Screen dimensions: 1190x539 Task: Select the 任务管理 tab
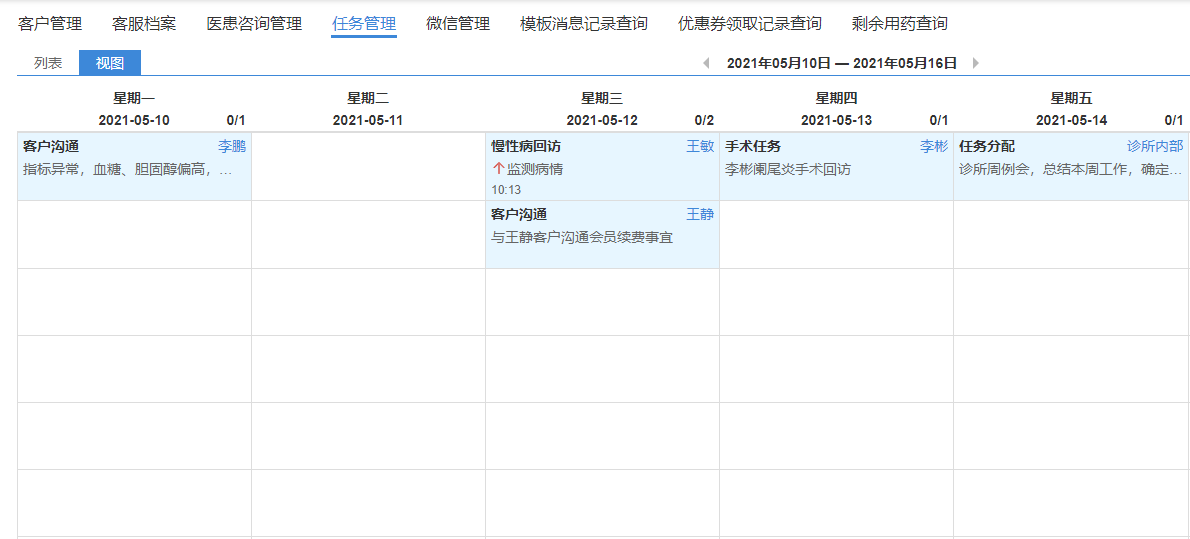(x=364, y=23)
